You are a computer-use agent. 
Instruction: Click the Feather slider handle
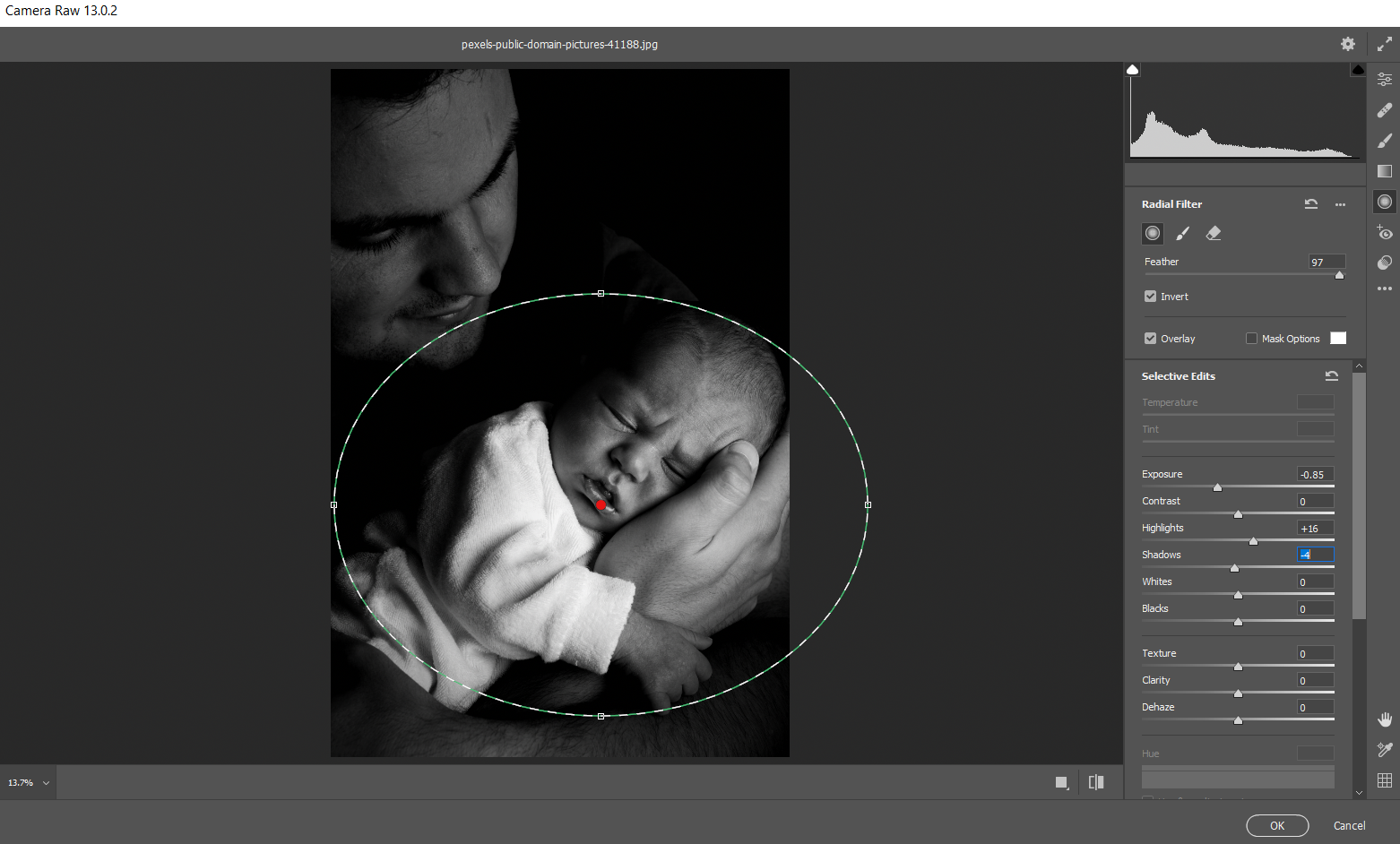pos(1339,275)
